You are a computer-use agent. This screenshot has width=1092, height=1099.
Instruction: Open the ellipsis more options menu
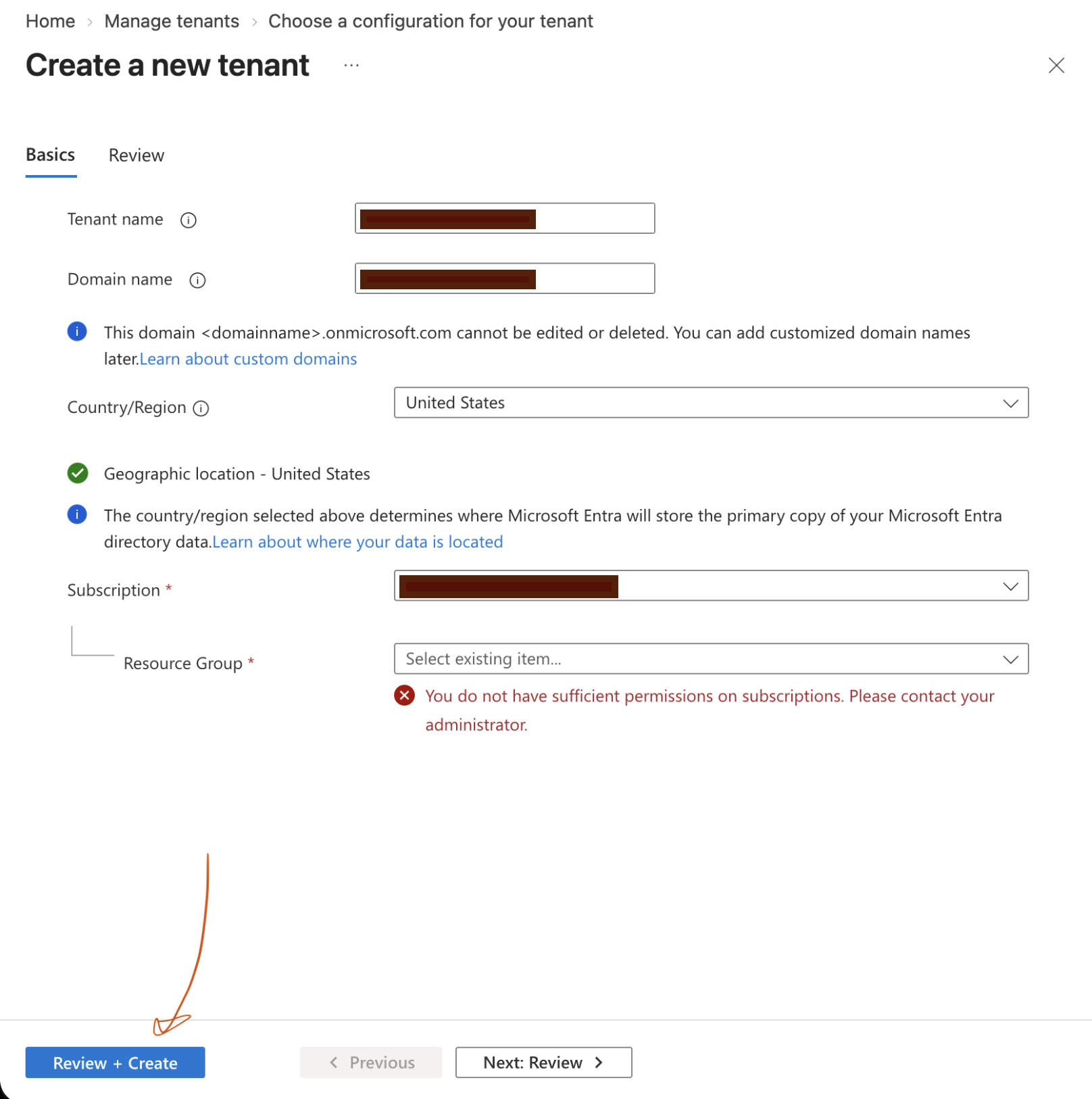(351, 66)
